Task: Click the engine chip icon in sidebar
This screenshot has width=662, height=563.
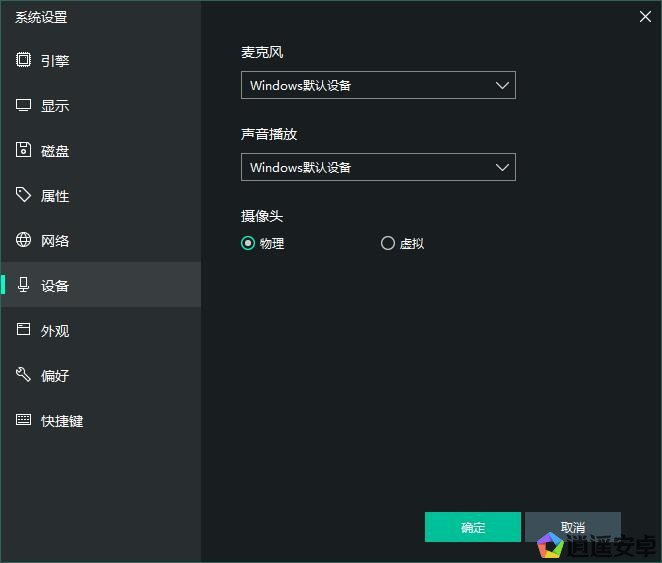Action: 24,60
